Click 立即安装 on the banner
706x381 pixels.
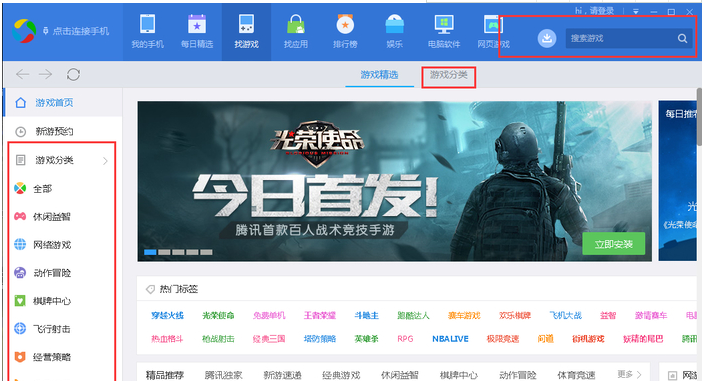pyautogui.click(x=614, y=244)
